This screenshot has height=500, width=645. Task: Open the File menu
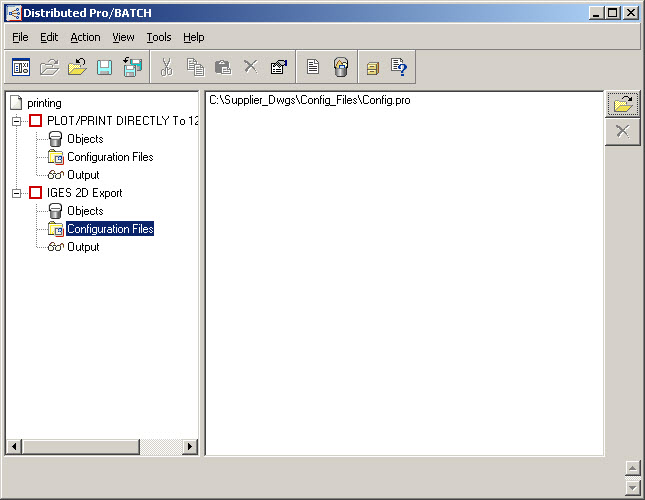(x=20, y=37)
